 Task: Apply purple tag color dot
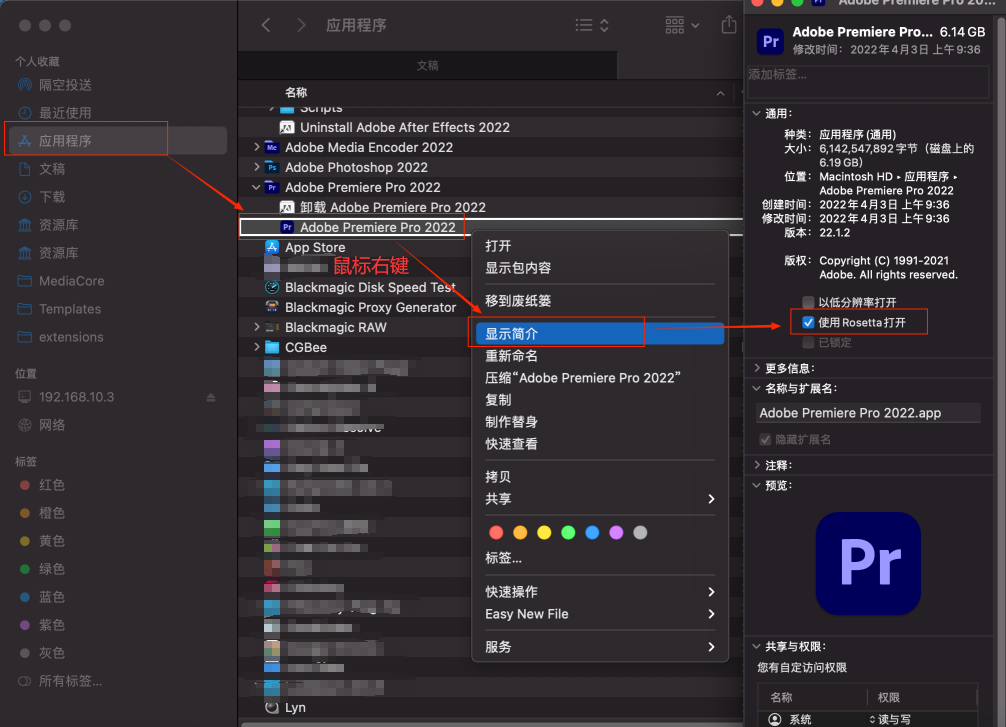click(616, 533)
